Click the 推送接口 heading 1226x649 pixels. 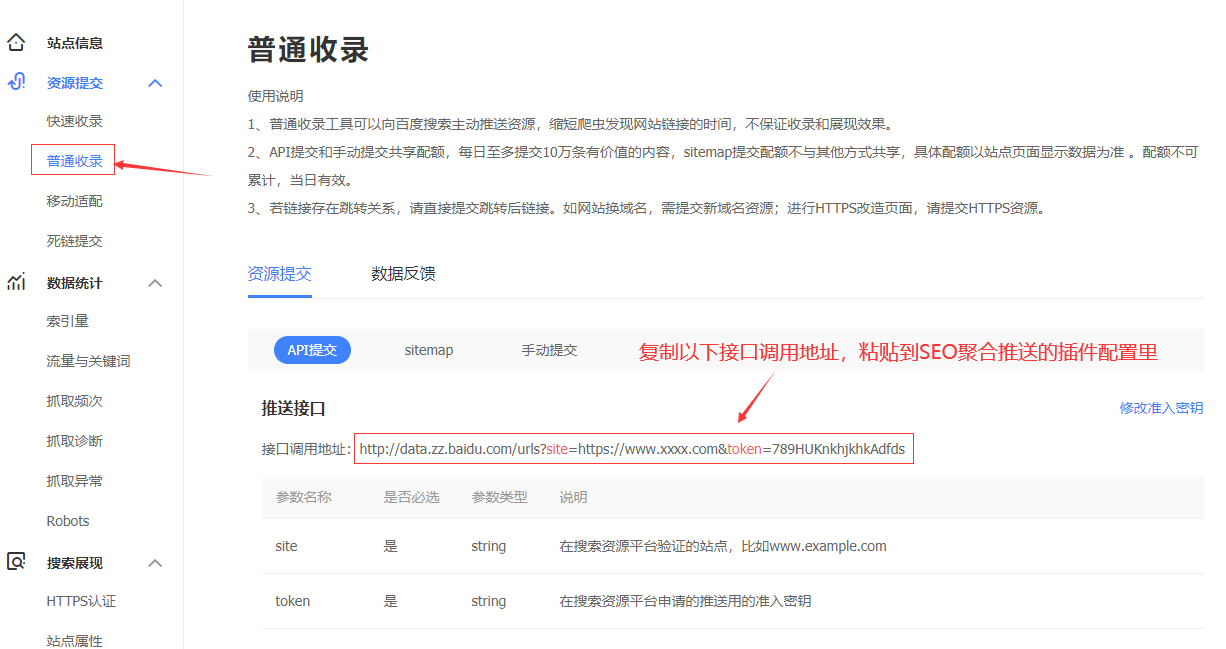pos(294,408)
